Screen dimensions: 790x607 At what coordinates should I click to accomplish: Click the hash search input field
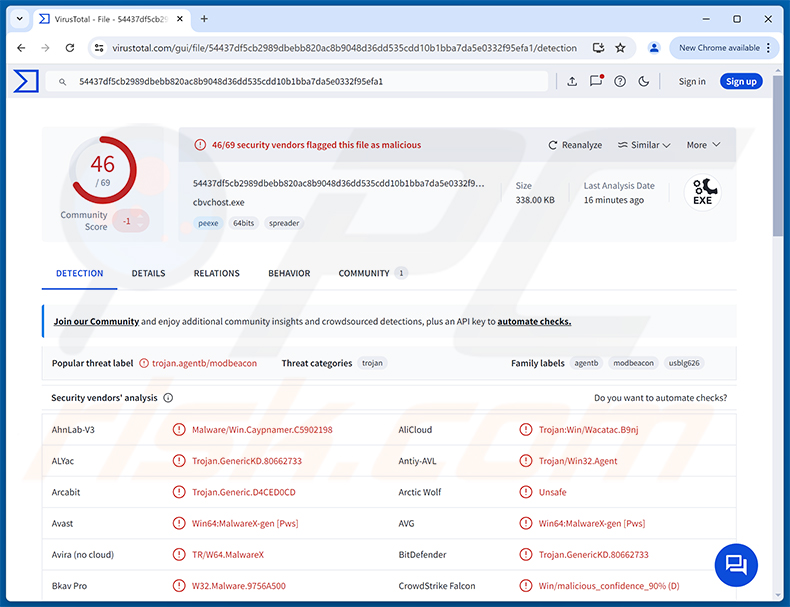(x=297, y=81)
